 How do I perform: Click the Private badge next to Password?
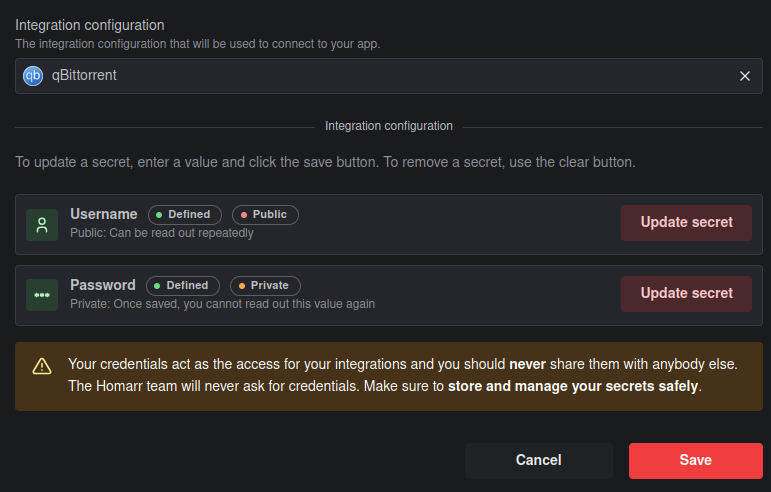[x=265, y=286]
